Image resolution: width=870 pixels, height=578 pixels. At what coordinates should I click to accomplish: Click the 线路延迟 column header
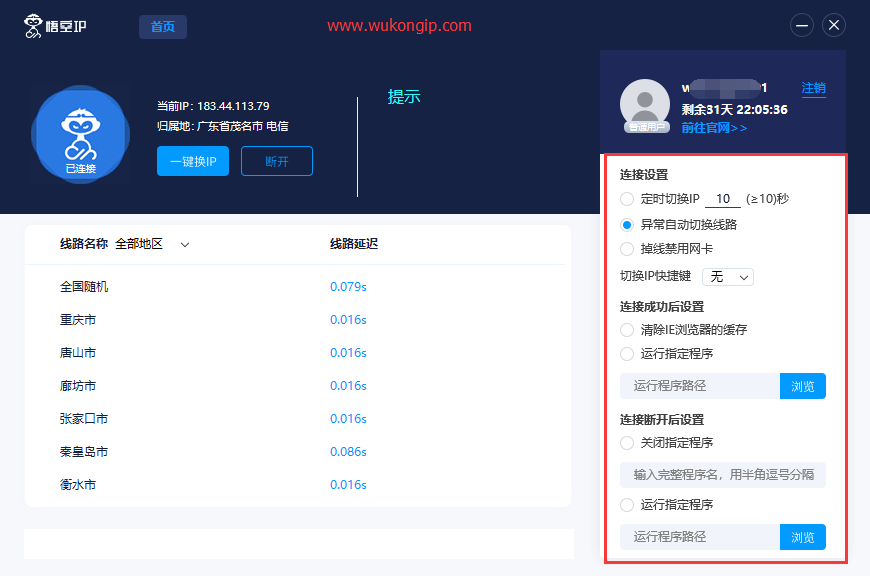point(354,244)
